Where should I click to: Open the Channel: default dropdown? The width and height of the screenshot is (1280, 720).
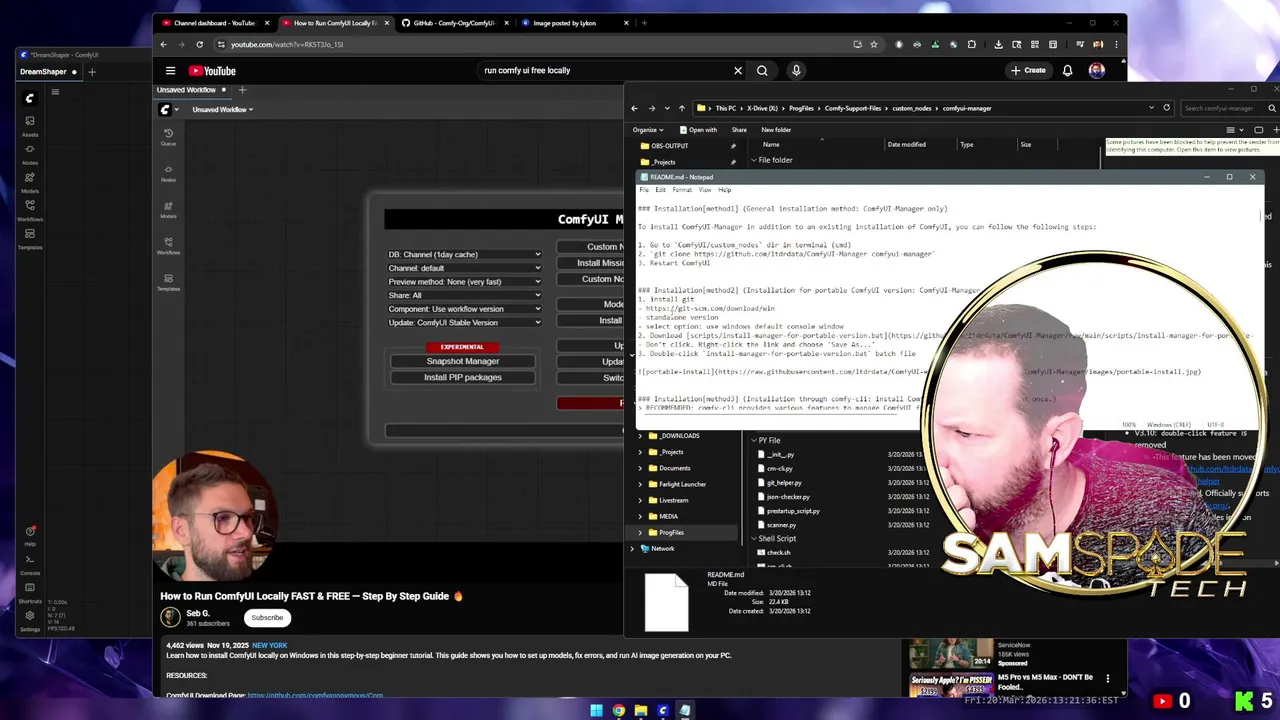(464, 268)
